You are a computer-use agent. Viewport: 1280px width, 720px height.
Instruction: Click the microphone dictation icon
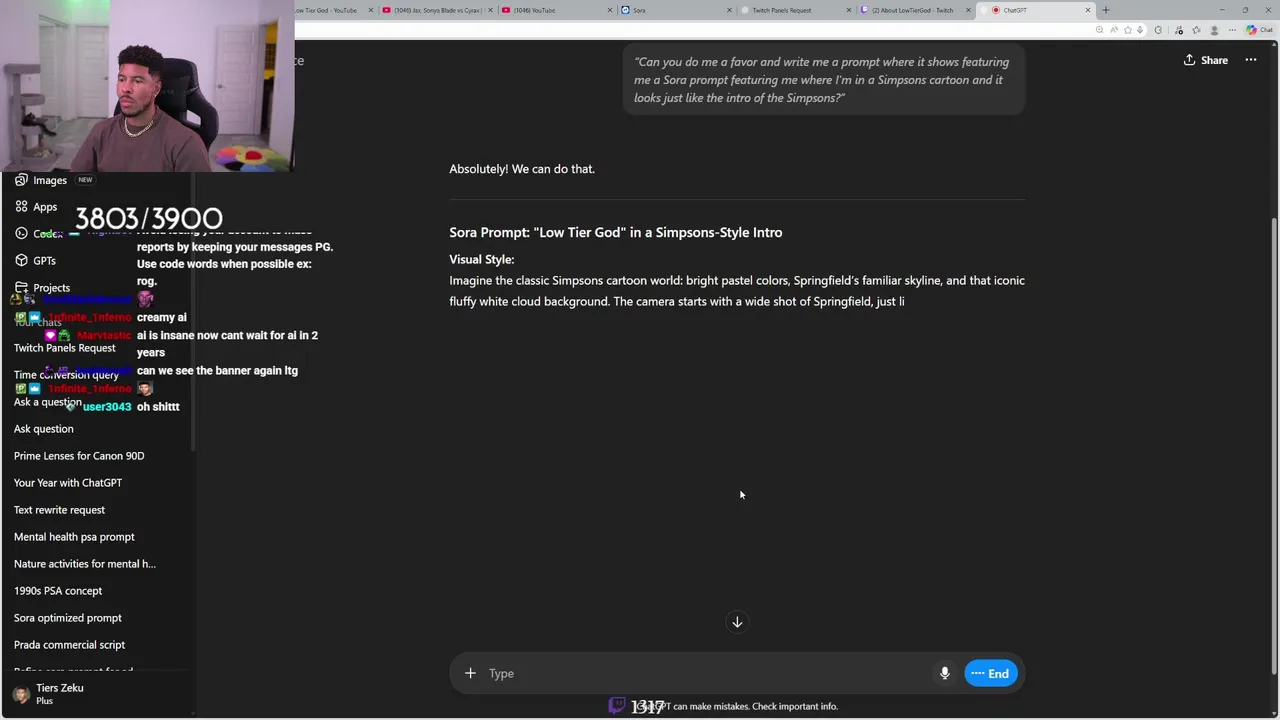pyautogui.click(x=944, y=673)
